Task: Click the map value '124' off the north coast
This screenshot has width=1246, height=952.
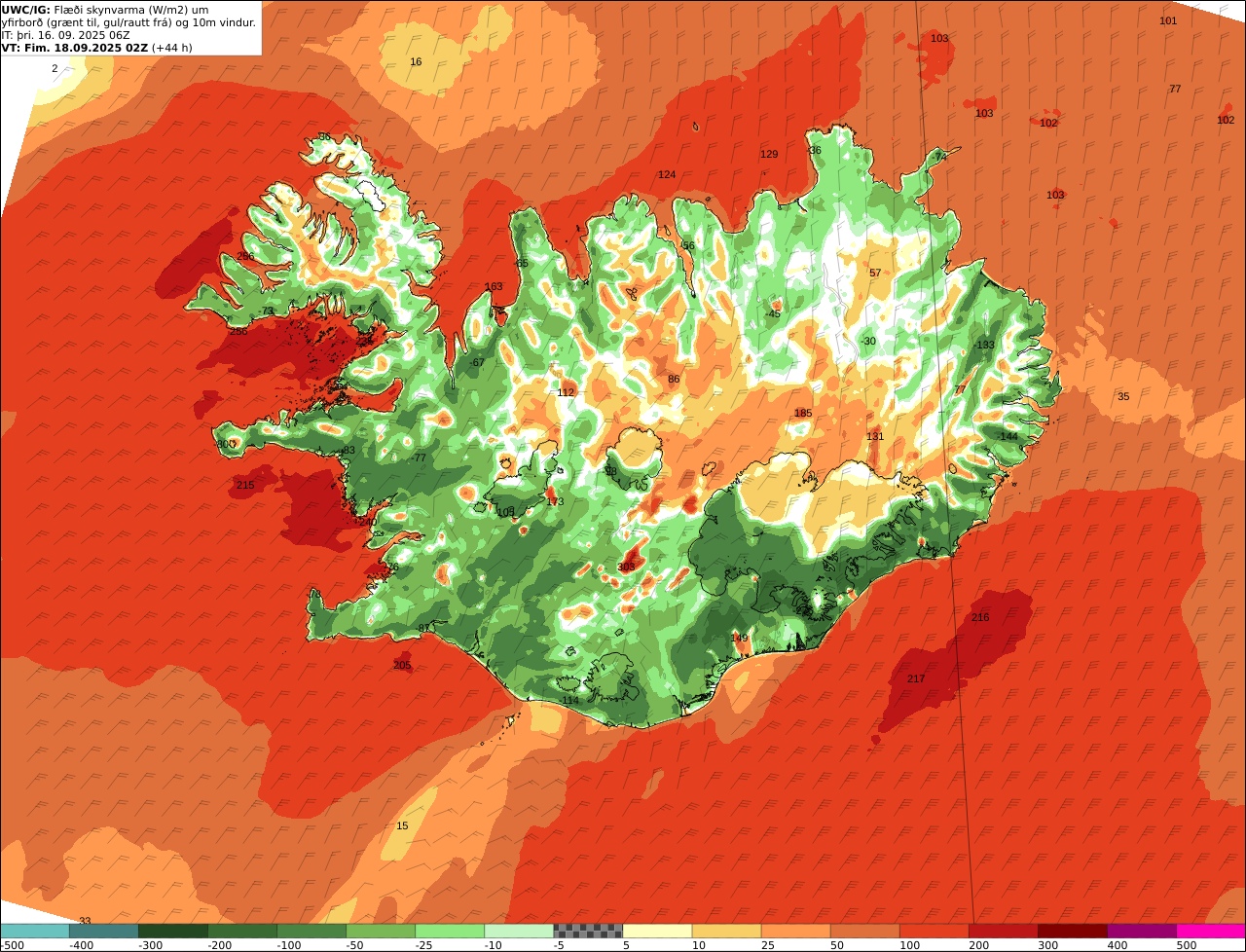Action: [x=667, y=175]
